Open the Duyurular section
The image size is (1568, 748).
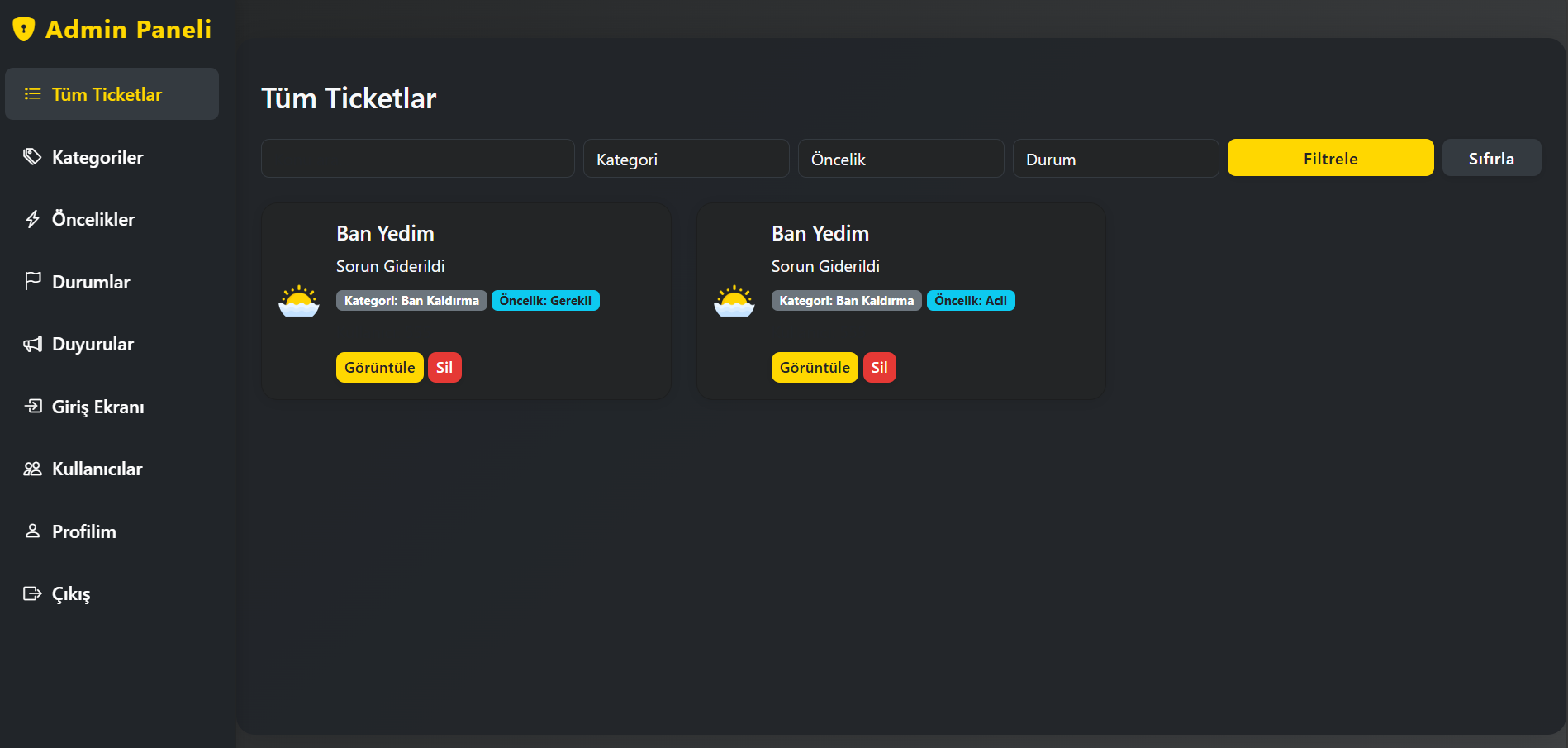pos(112,344)
